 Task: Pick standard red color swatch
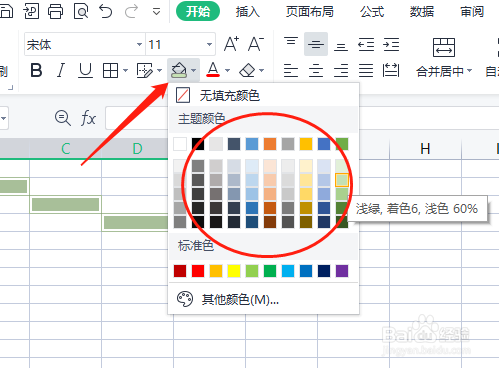pos(198,271)
